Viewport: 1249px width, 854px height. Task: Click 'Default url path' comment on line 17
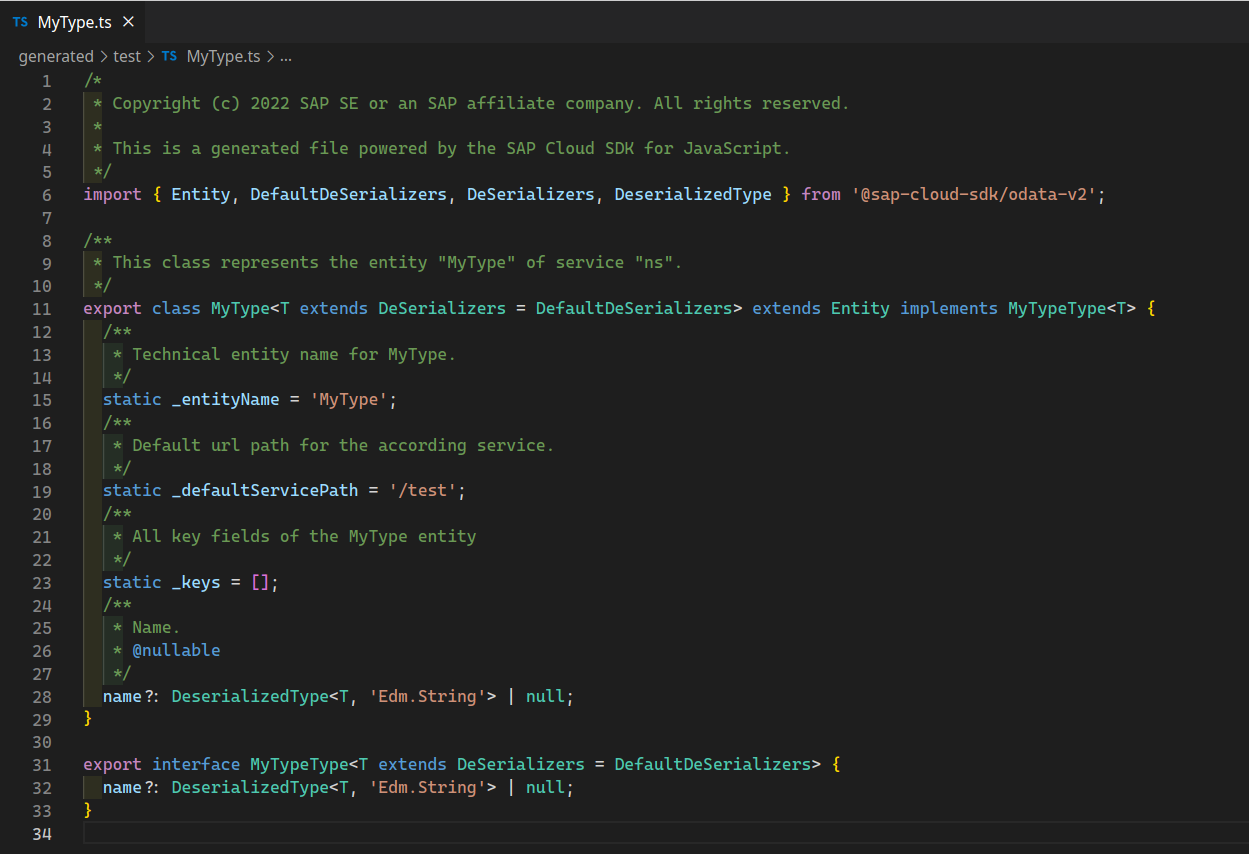211,446
